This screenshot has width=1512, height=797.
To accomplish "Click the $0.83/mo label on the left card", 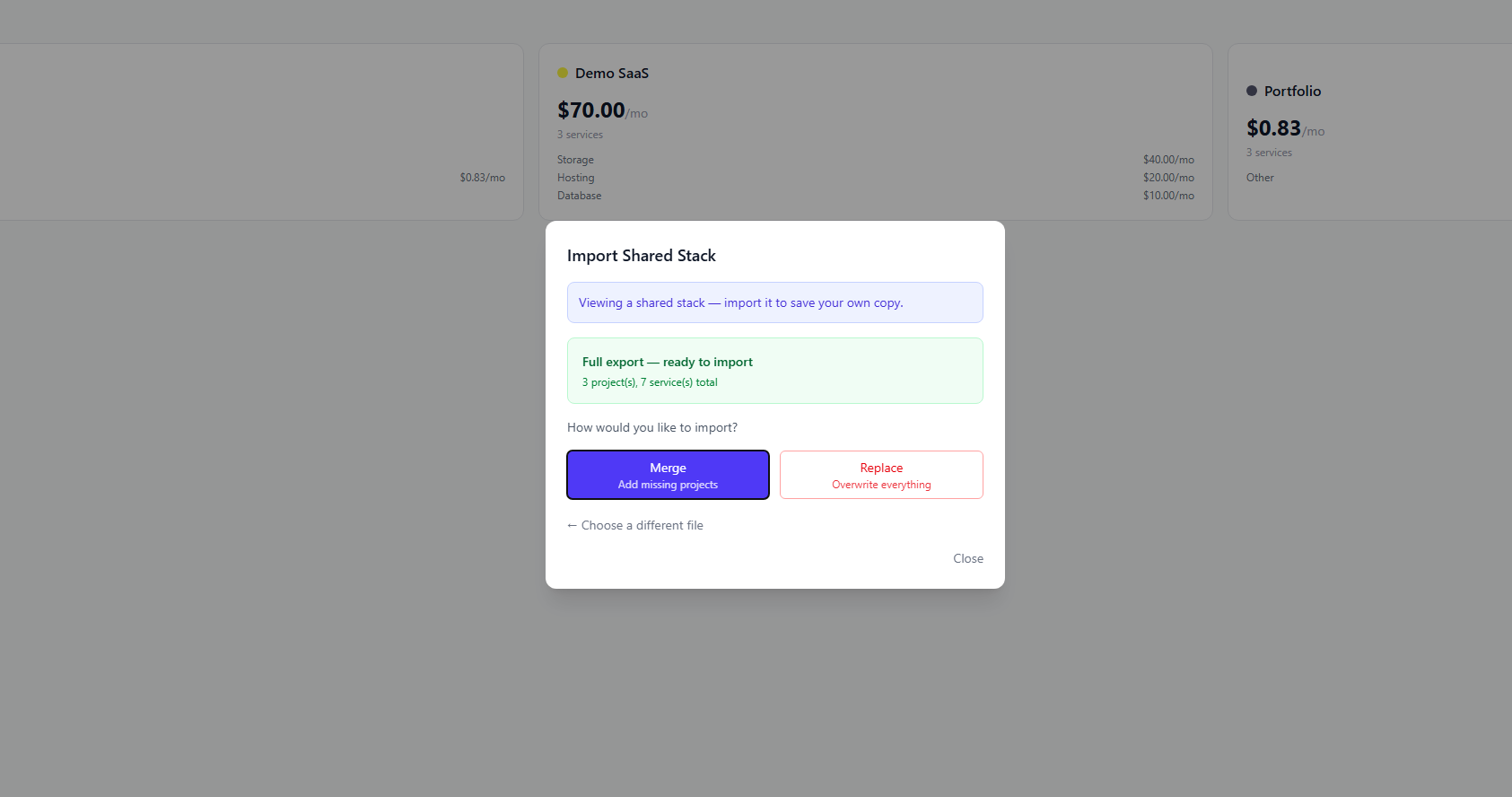I will coord(482,177).
